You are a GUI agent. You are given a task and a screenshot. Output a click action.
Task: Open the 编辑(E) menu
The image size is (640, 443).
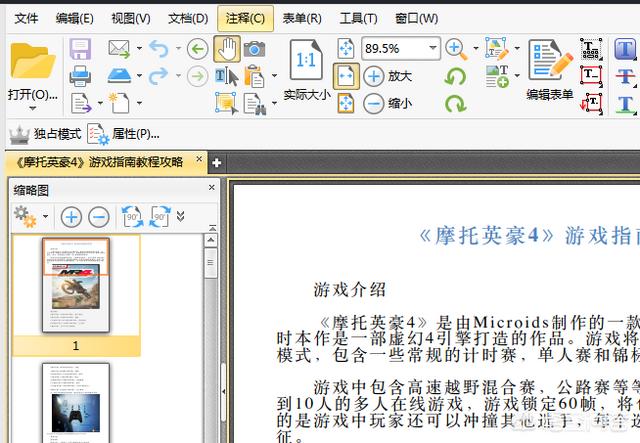click(74, 18)
